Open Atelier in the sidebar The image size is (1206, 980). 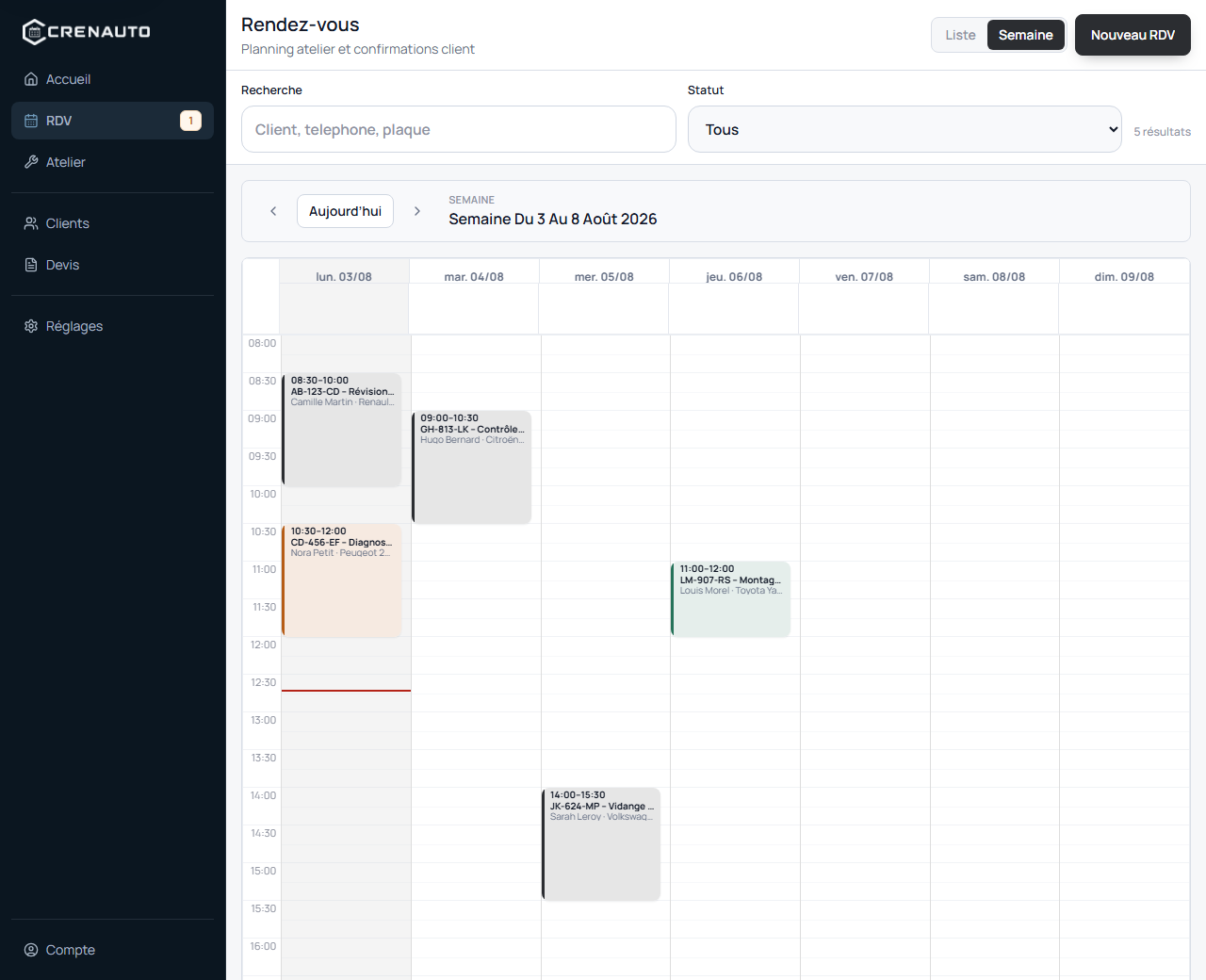113,162
